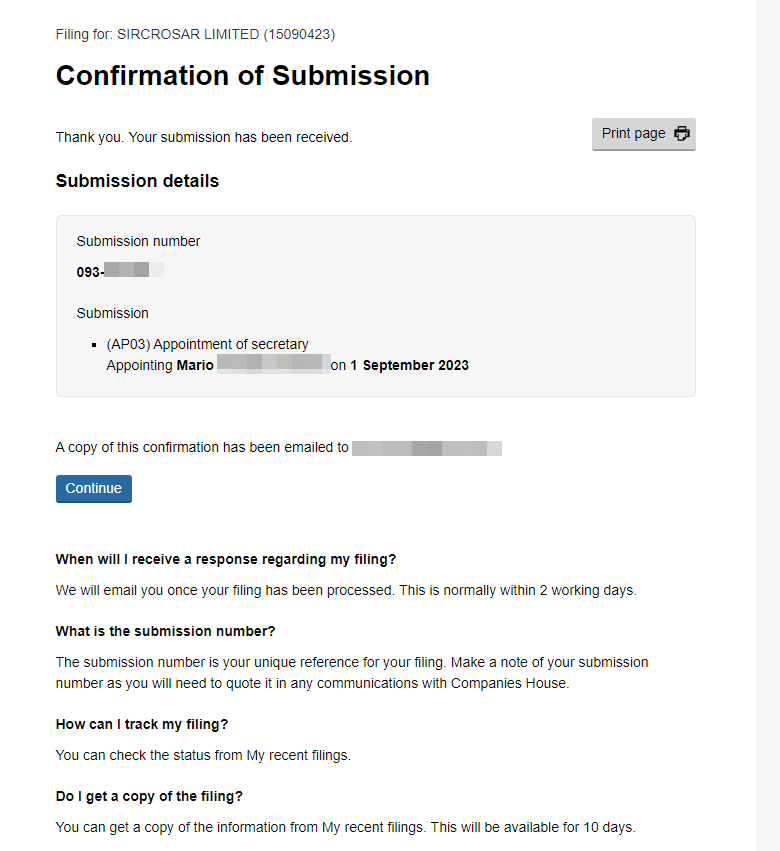The height and width of the screenshot is (851, 780).
Task: Click the AP03 Appointment of secretary entry
Action: click(208, 345)
